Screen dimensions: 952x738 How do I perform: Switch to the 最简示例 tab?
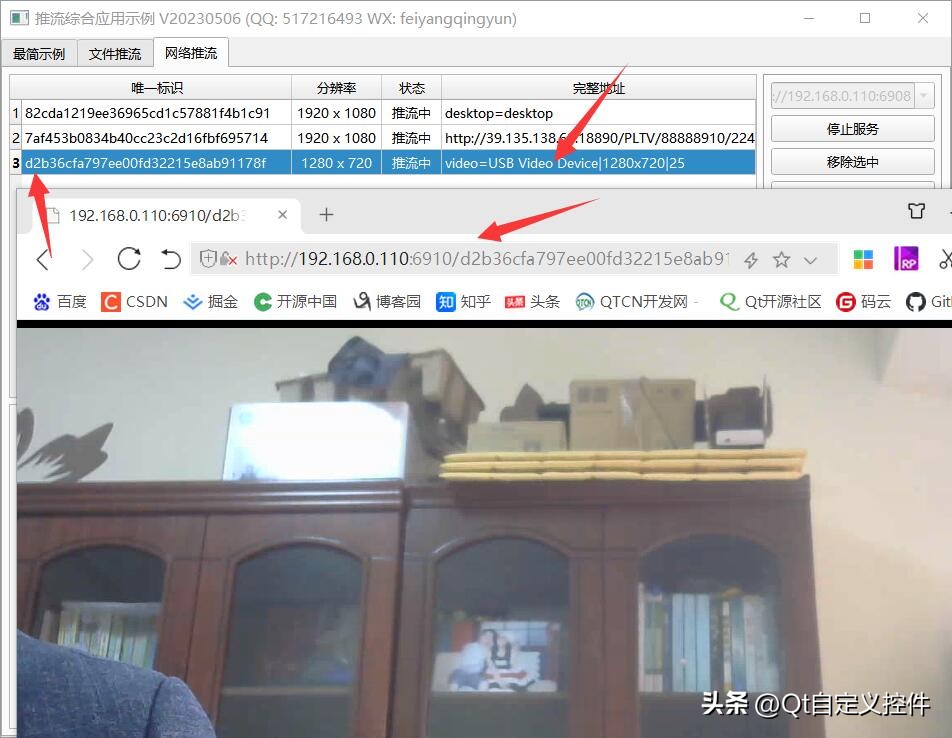point(39,53)
